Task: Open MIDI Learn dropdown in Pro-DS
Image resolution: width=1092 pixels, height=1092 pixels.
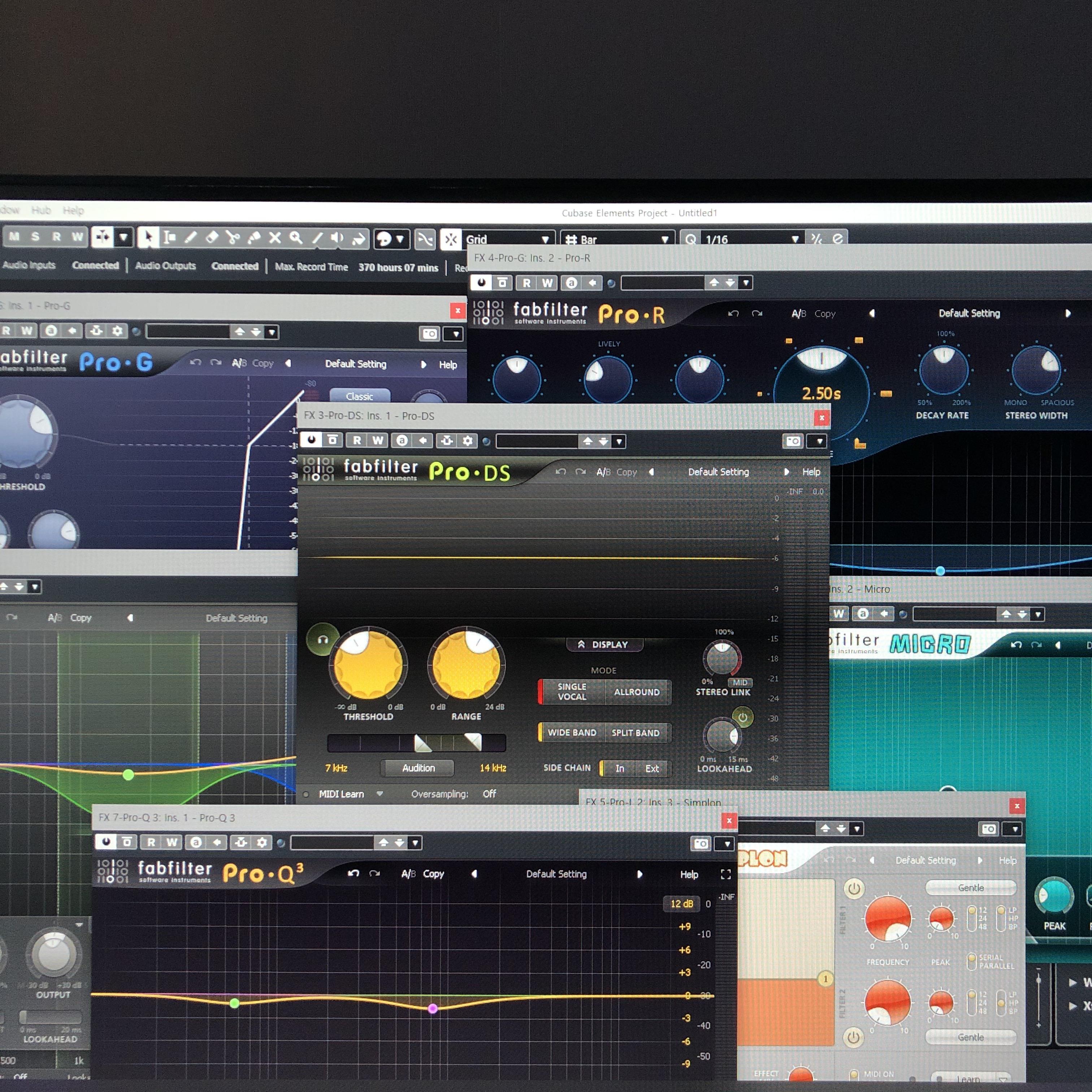Action: tap(380, 794)
